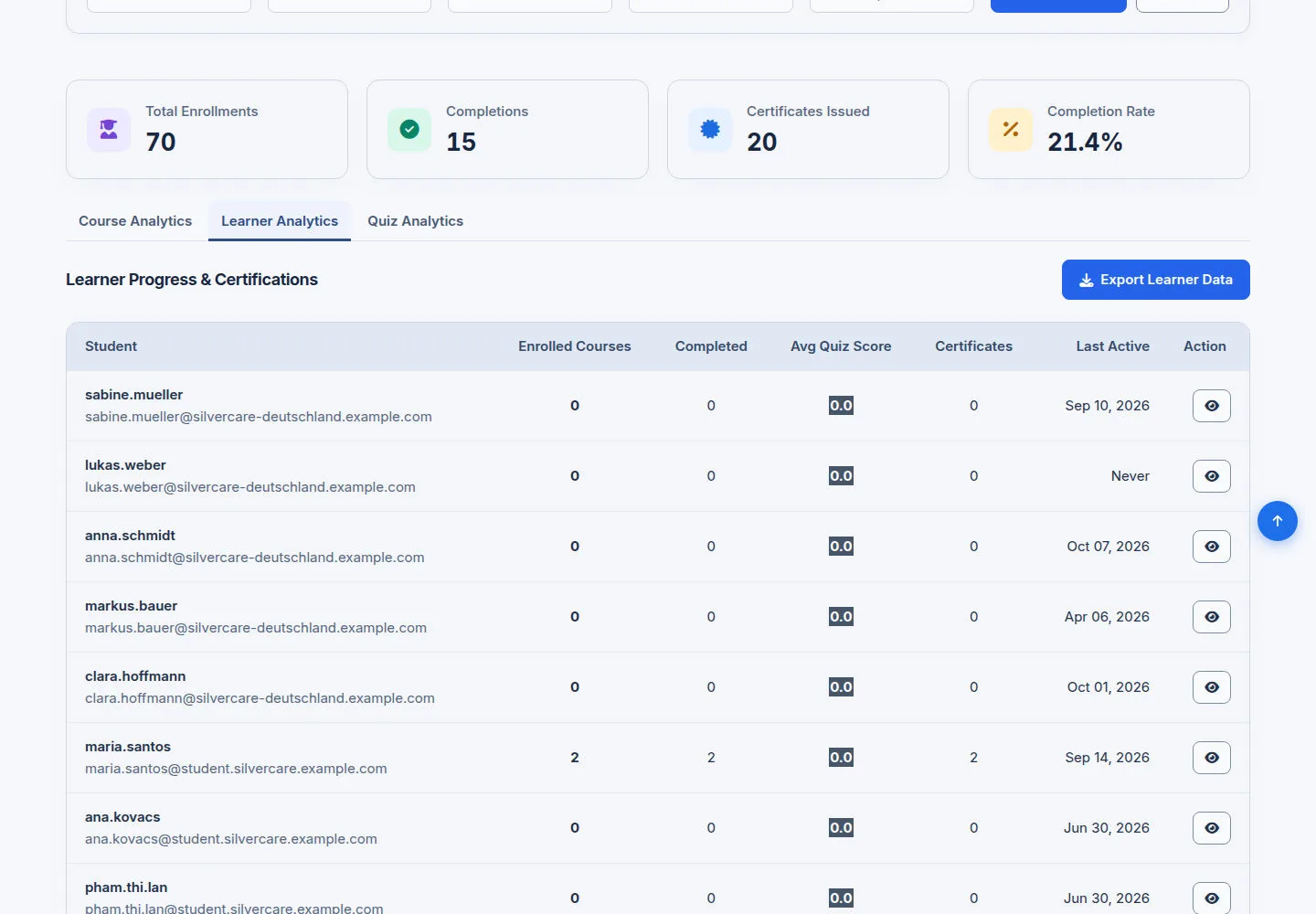The height and width of the screenshot is (914, 1316).
Task: View details for lukas.weber
Action: [x=1212, y=476]
